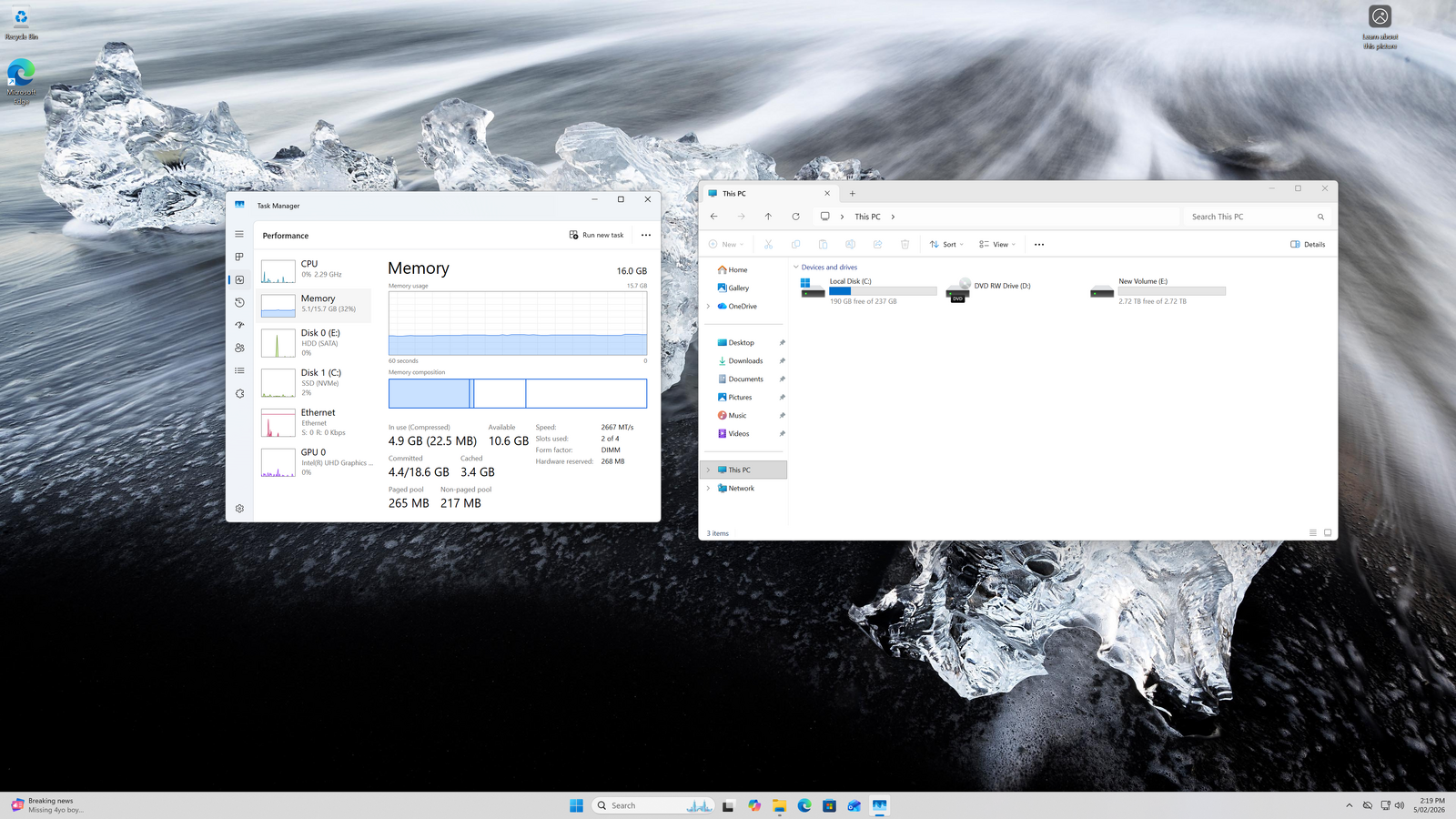Open the Users page icon
Screen dimensions: 1456x819
pyautogui.click(x=239, y=348)
